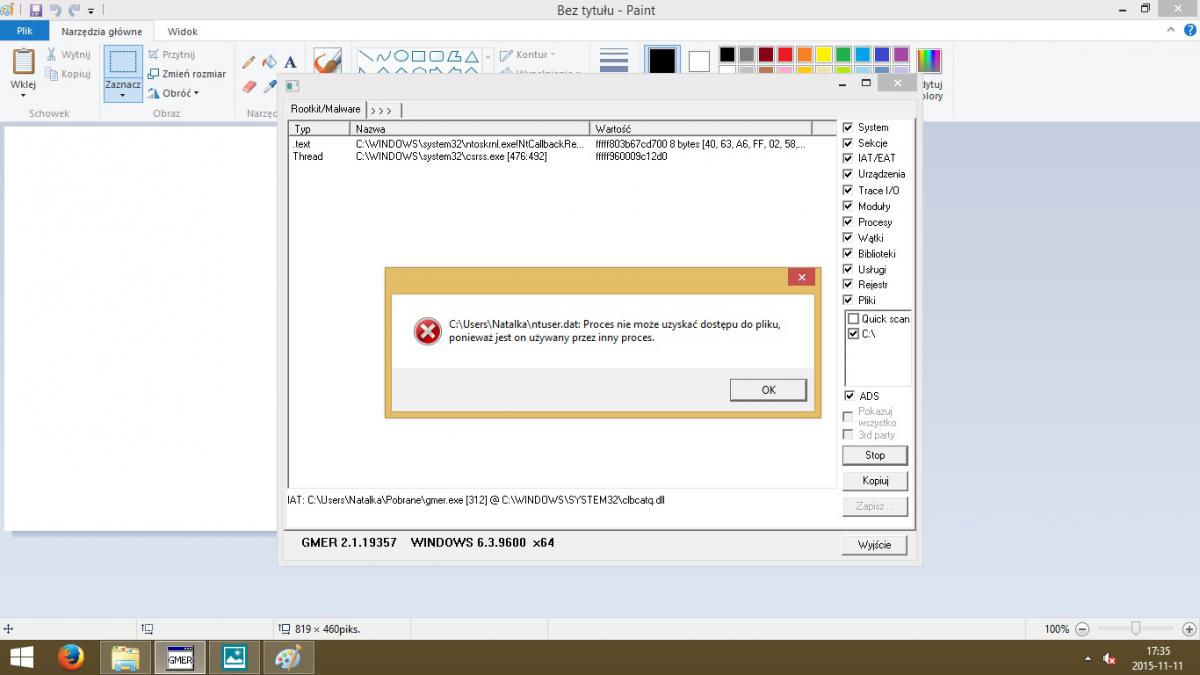Click the zoom in plus button
Viewport: 1200px width, 675px height.
pyautogui.click(x=1188, y=629)
